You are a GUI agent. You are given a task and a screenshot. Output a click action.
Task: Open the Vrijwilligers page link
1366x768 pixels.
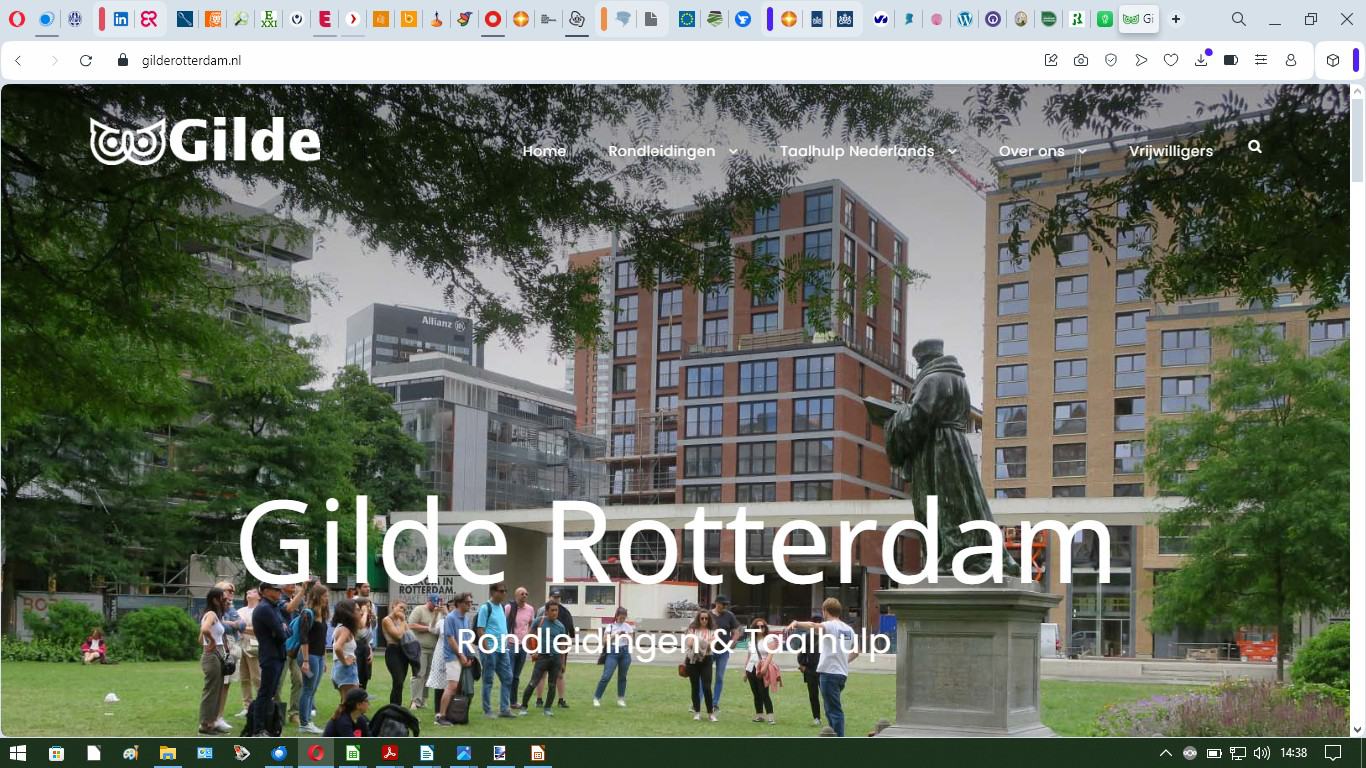coord(1171,151)
